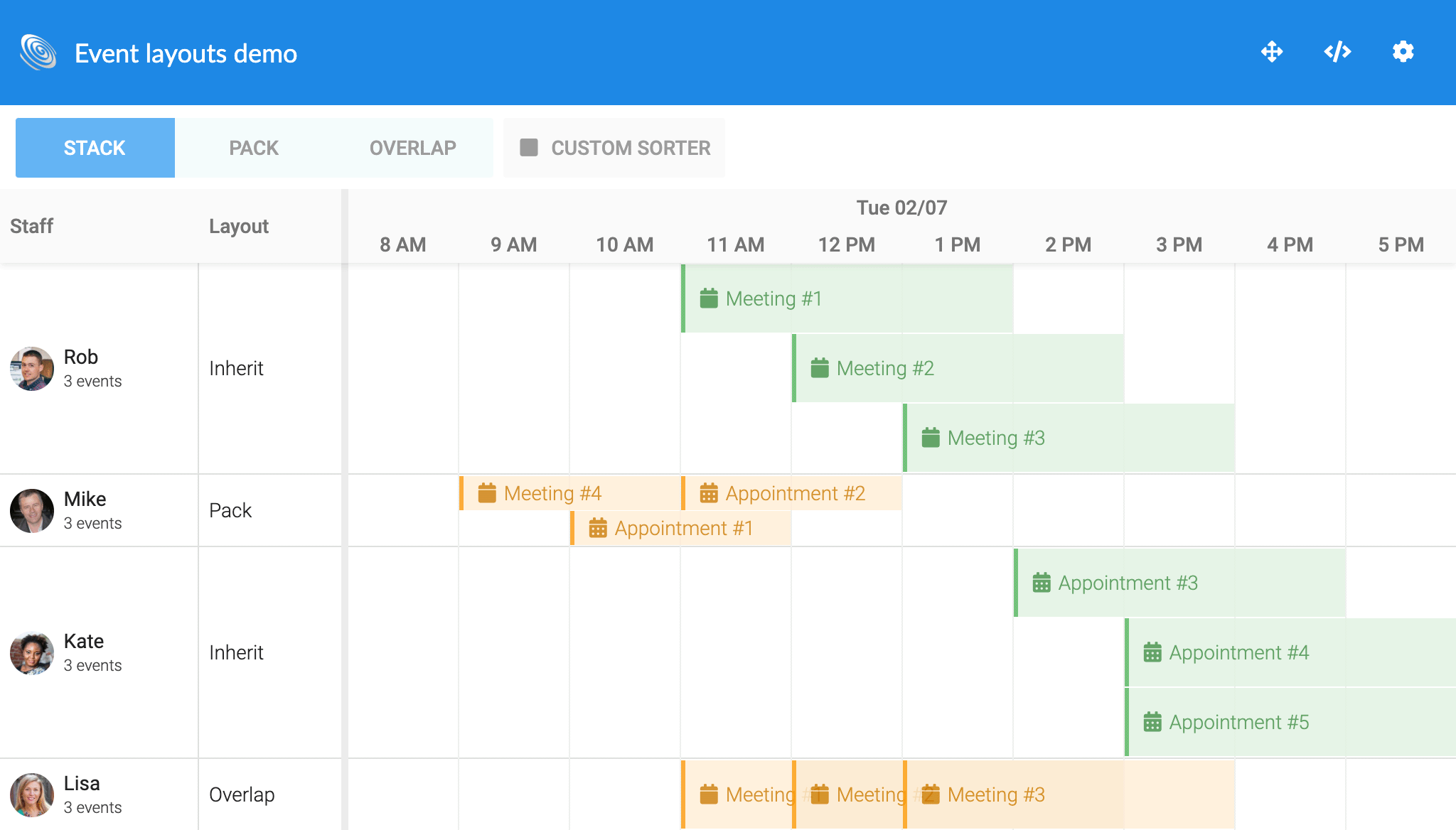This screenshot has height=830, width=1456.
Task: Click the settings gear icon in toolbar
Action: click(x=1403, y=52)
